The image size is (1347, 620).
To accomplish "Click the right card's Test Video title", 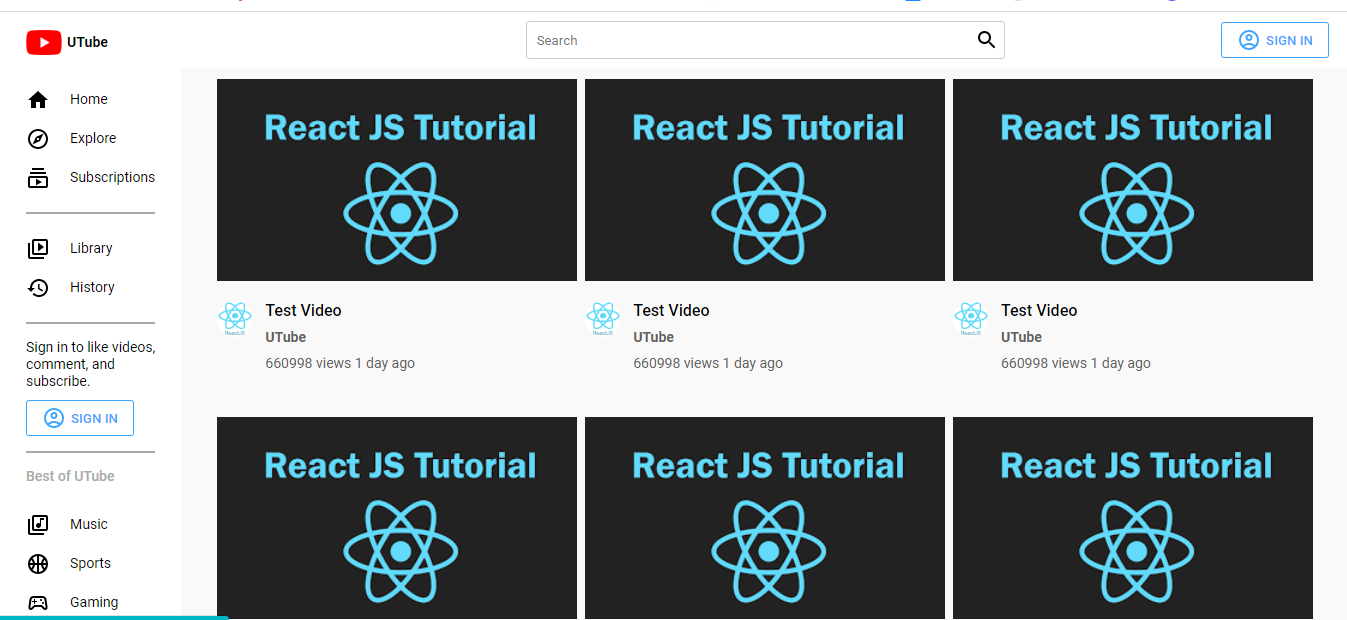I will tap(1039, 311).
